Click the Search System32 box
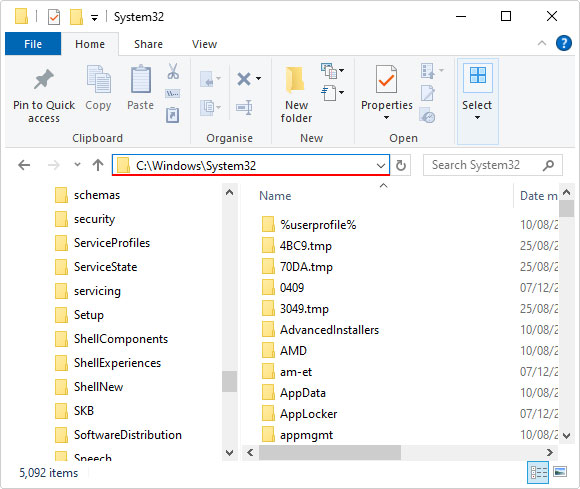This screenshot has width=580, height=489. click(x=493, y=165)
